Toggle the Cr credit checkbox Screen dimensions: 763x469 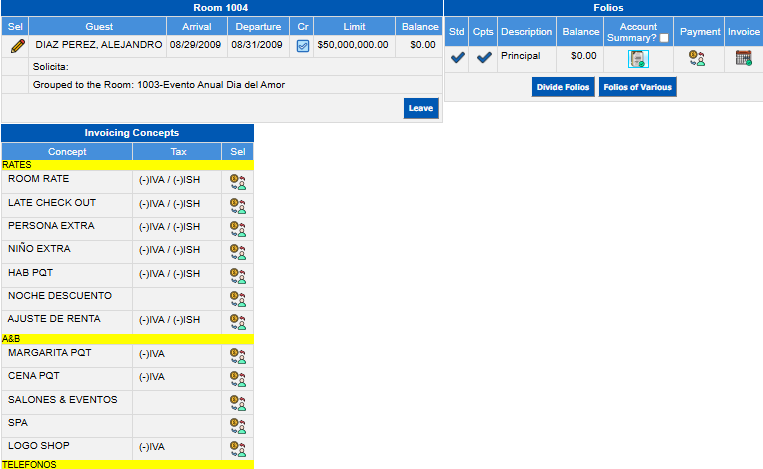click(303, 45)
